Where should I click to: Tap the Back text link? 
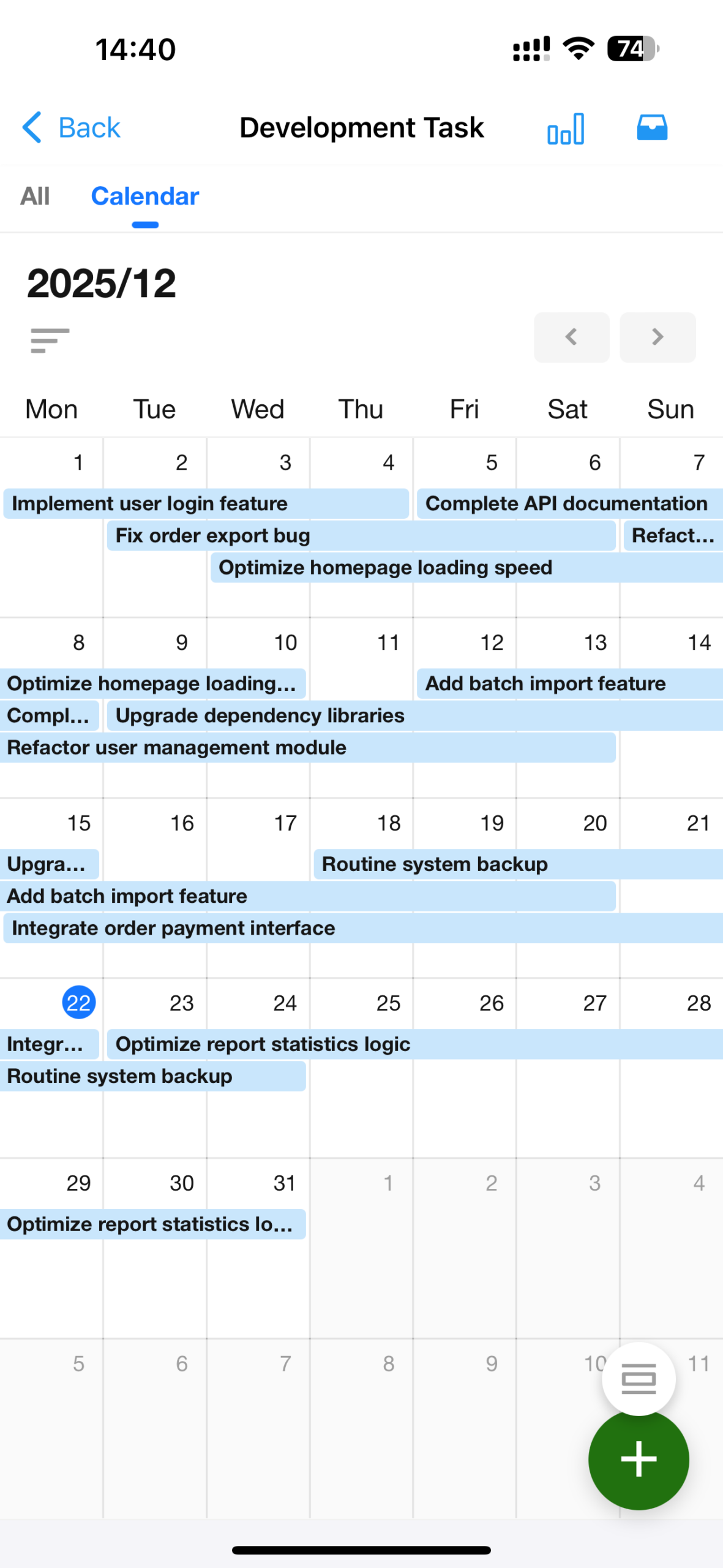89,128
